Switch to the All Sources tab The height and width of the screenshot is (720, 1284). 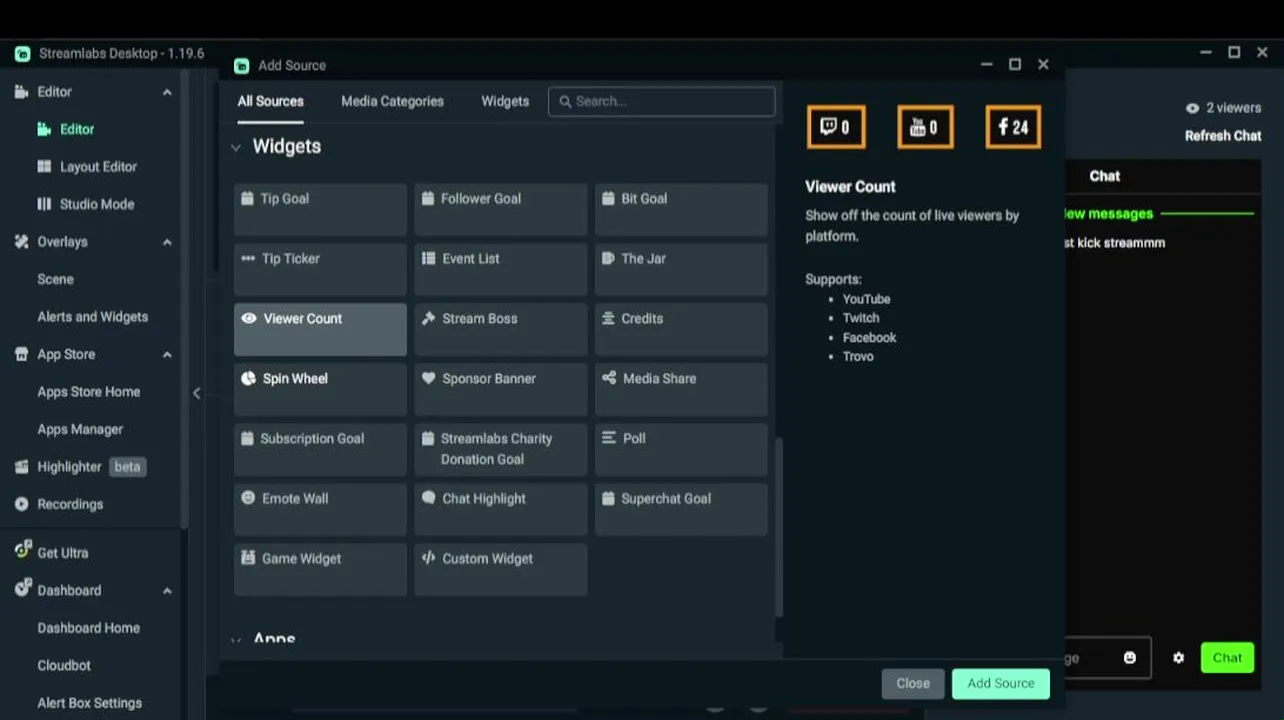(270, 101)
